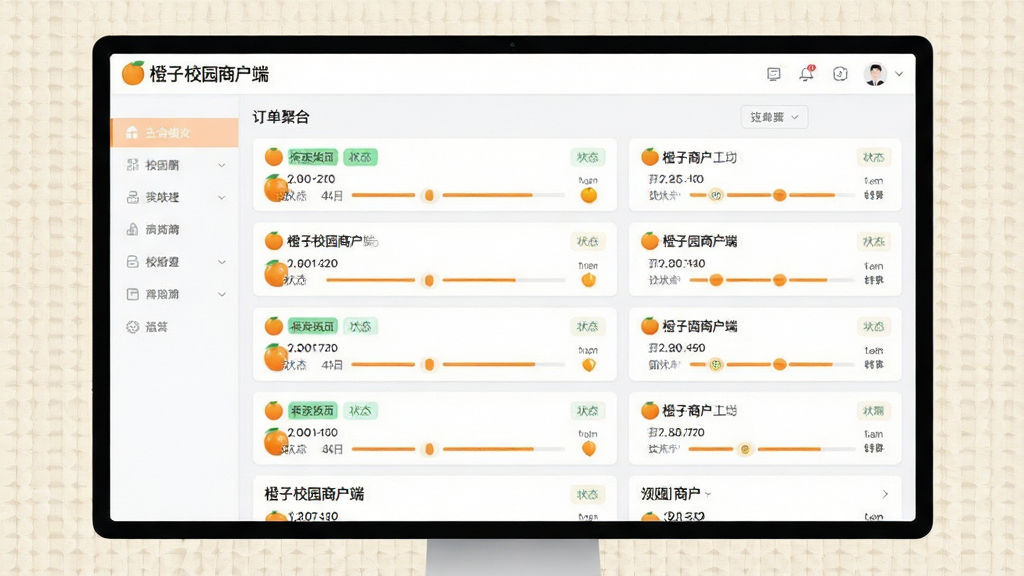Screen dimensions: 1024x576
Task: Click the second green tag in card 2.001720
Action: (x=360, y=326)
